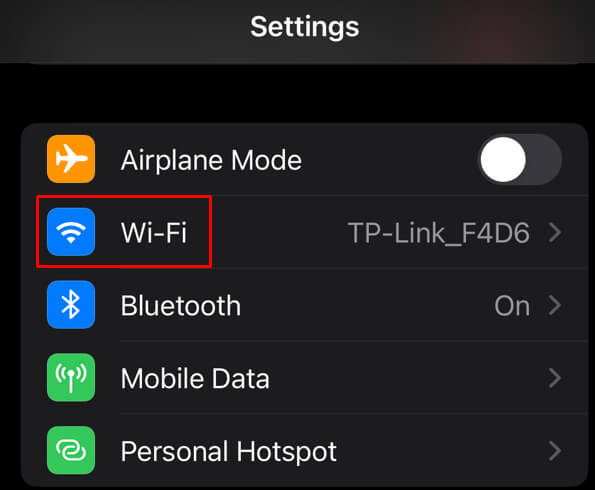Open the Bluetooth menu label
595x490 pixels.
181,306
